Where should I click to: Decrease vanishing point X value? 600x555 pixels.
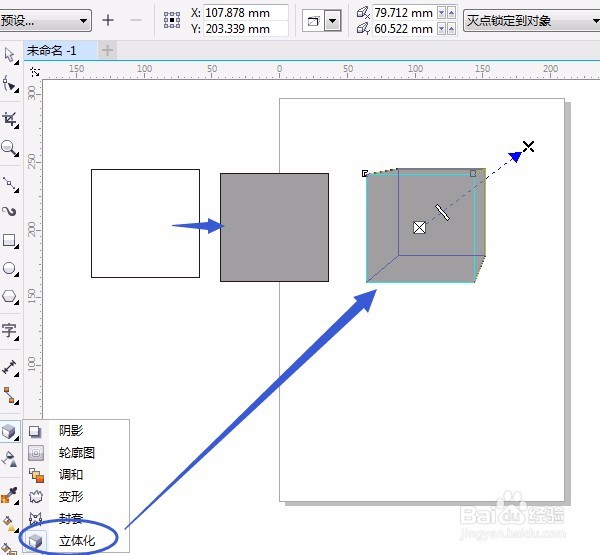(x=442, y=13)
